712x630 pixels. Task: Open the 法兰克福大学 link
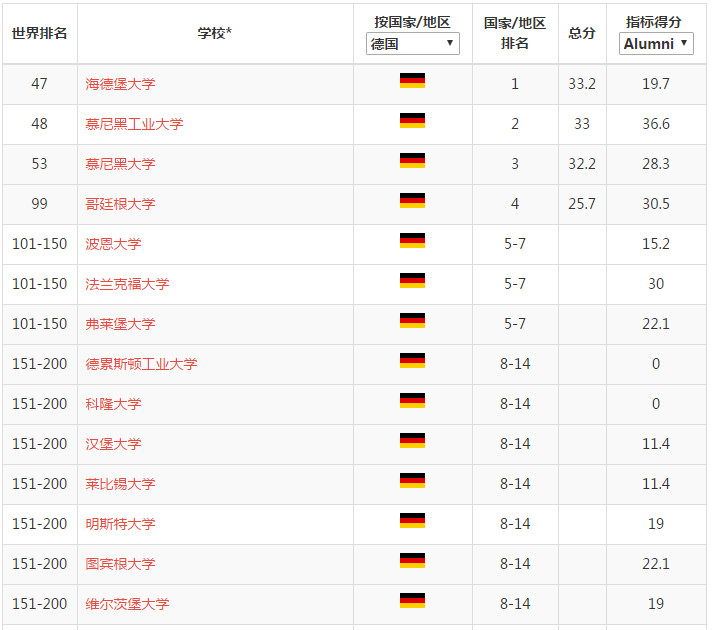tap(128, 284)
